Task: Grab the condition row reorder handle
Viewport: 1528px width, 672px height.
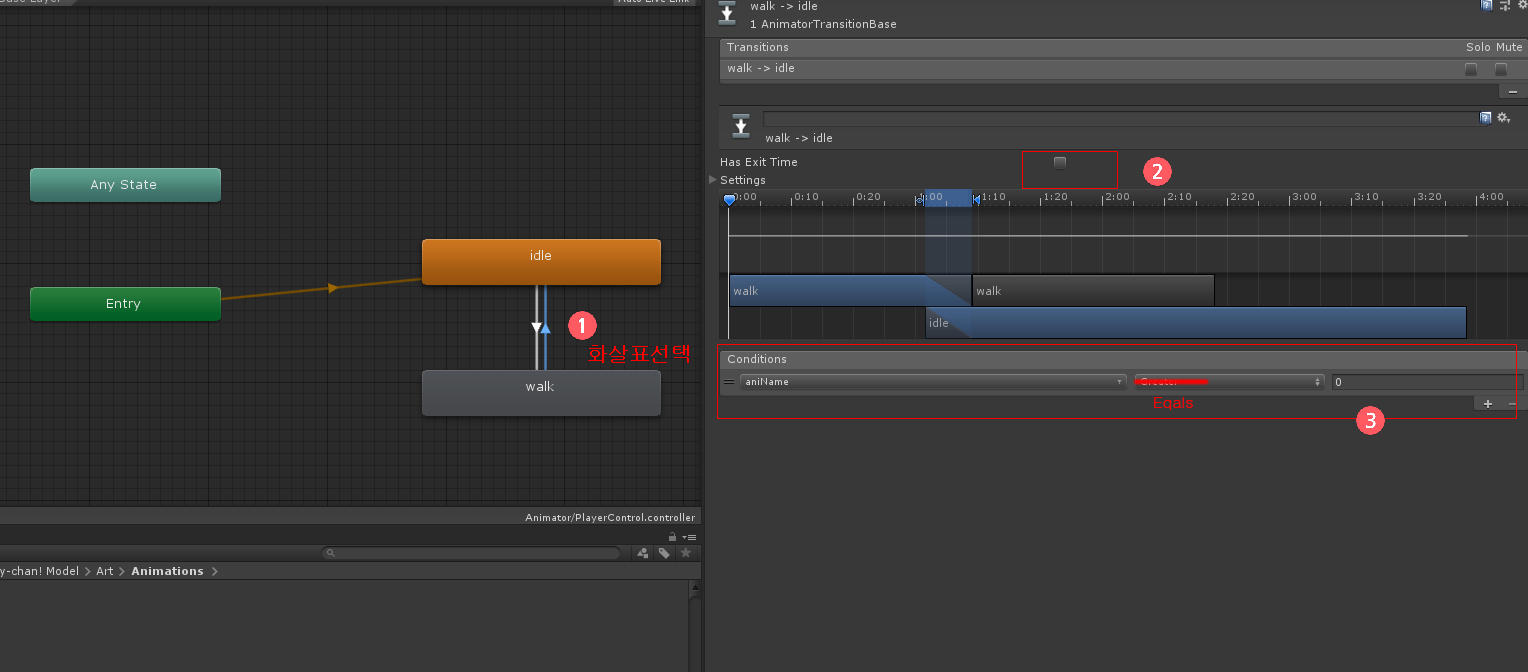Action: click(729, 382)
